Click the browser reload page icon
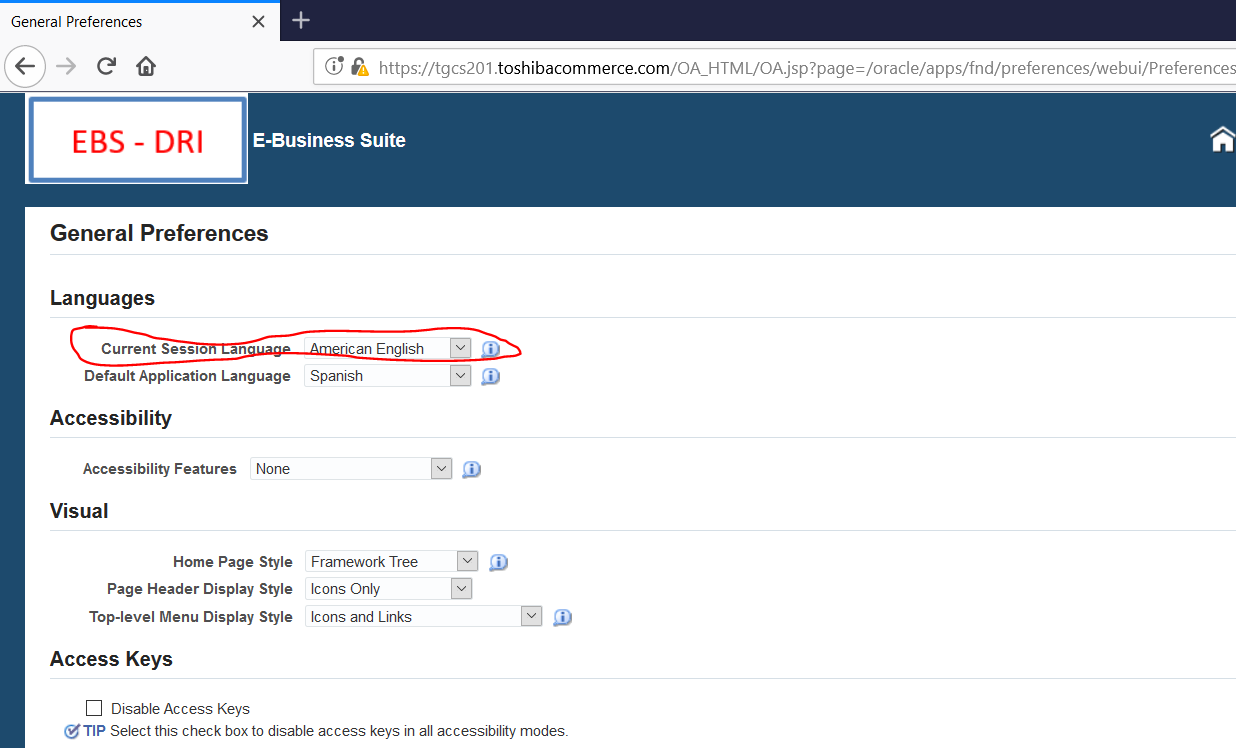Image resolution: width=1236 pixels, height=748 pixels. (106, 66)
